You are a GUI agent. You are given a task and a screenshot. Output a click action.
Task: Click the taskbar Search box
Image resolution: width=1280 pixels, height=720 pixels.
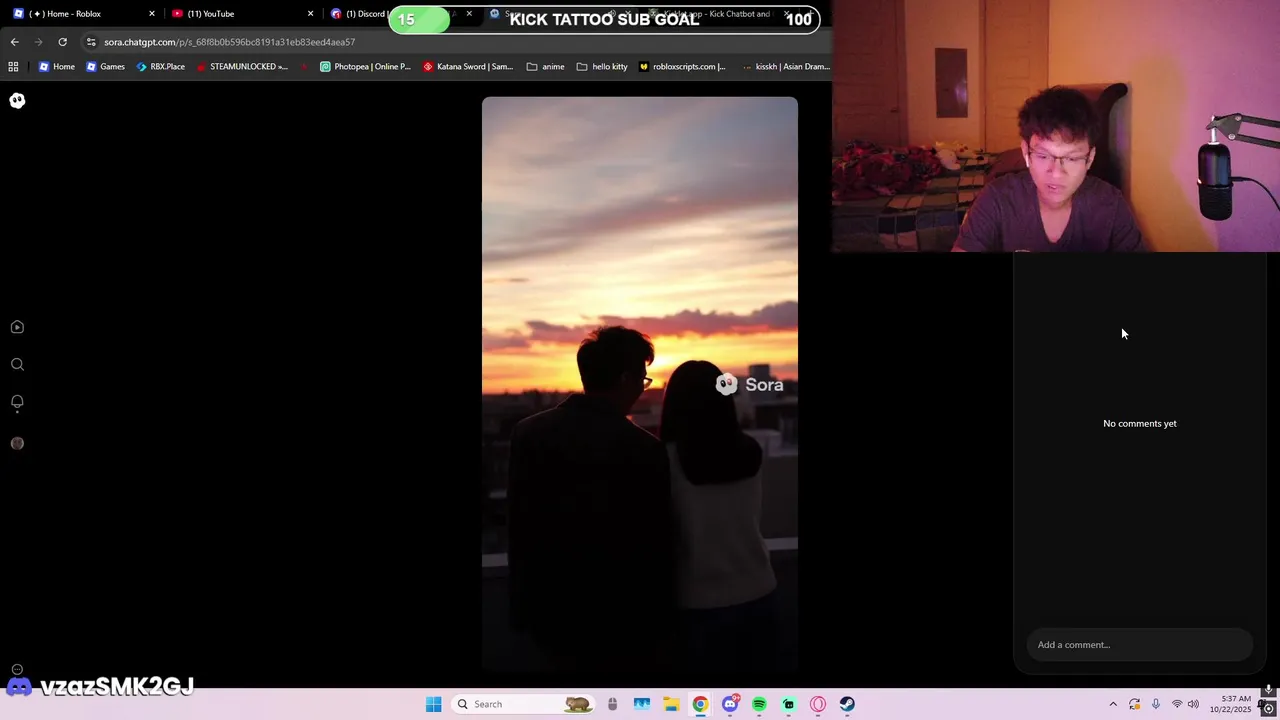coord(521,704)
